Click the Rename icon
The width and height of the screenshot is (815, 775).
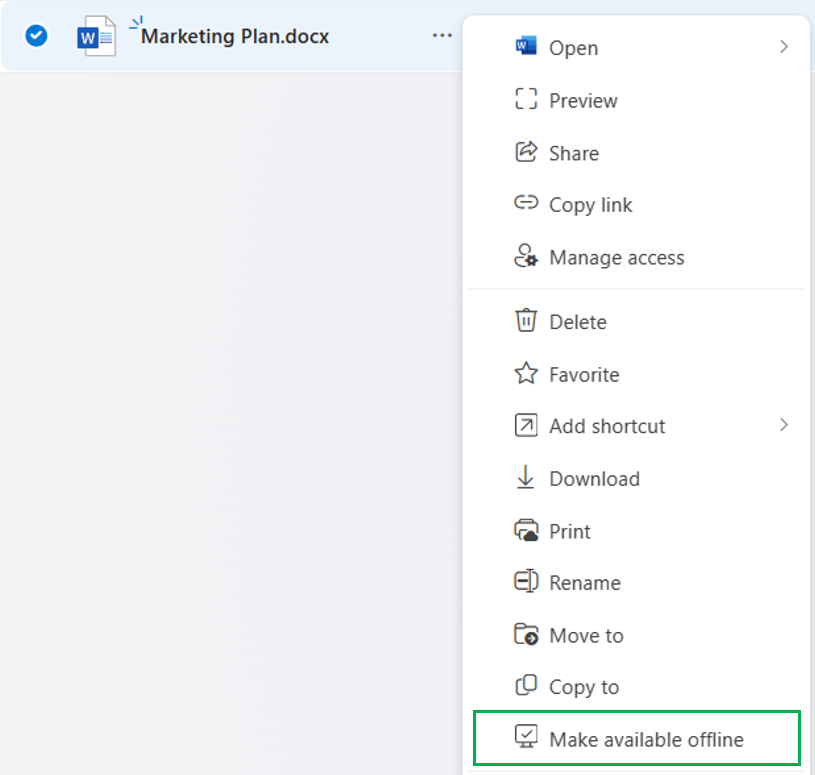(x=526, y=582)
